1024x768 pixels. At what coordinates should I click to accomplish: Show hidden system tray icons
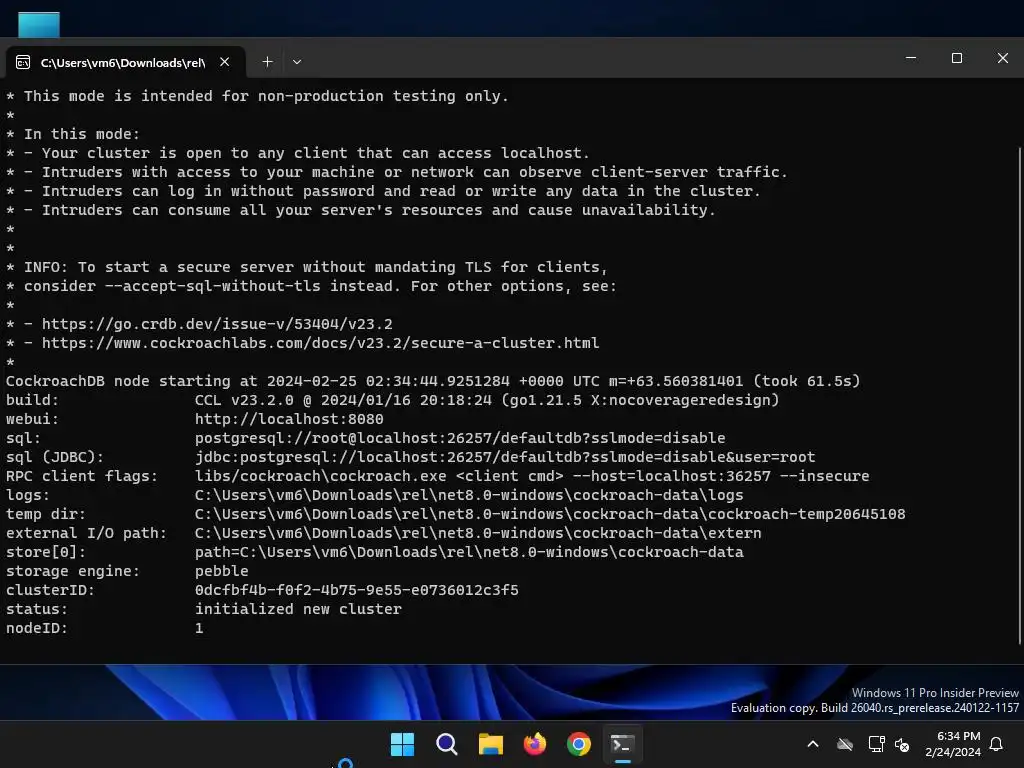point(813,744)
